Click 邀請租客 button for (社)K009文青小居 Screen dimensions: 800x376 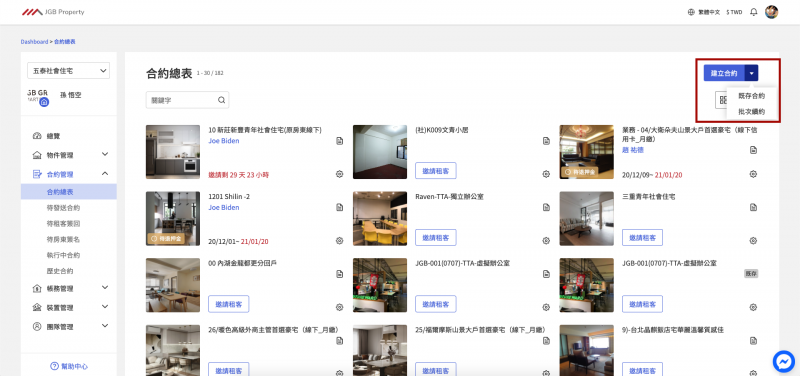[436, 171]
